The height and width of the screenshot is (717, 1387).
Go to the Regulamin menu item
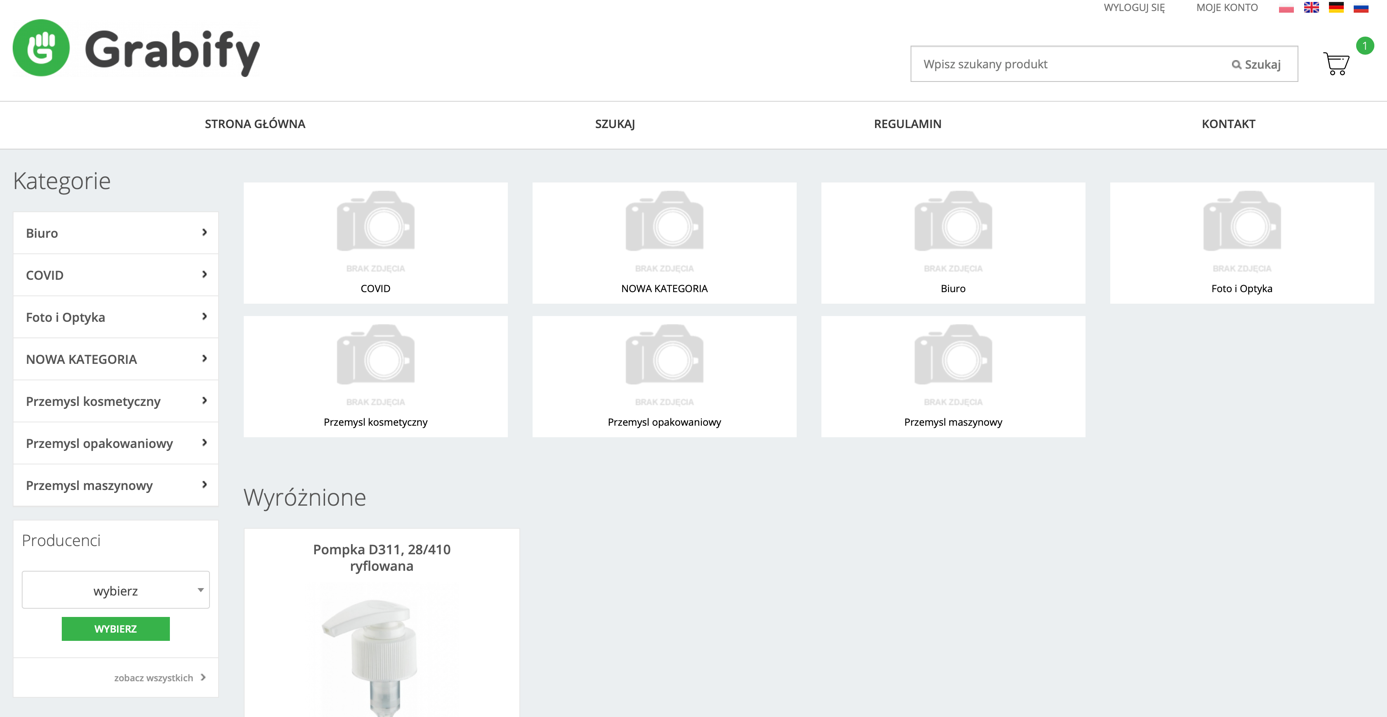tap(907, 124)
